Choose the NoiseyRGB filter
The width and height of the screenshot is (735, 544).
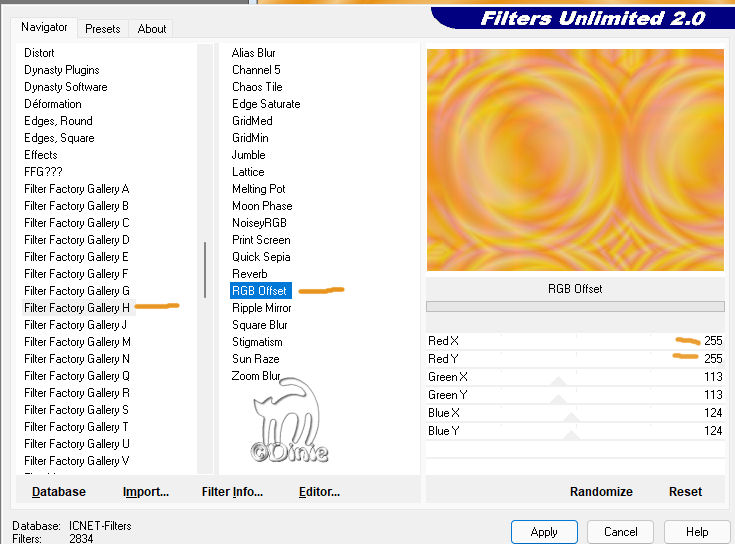click(x=259, y=223)
